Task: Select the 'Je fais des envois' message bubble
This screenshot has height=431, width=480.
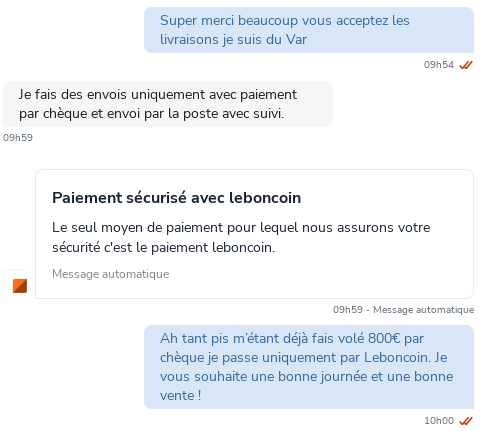Action: [168, 104]
